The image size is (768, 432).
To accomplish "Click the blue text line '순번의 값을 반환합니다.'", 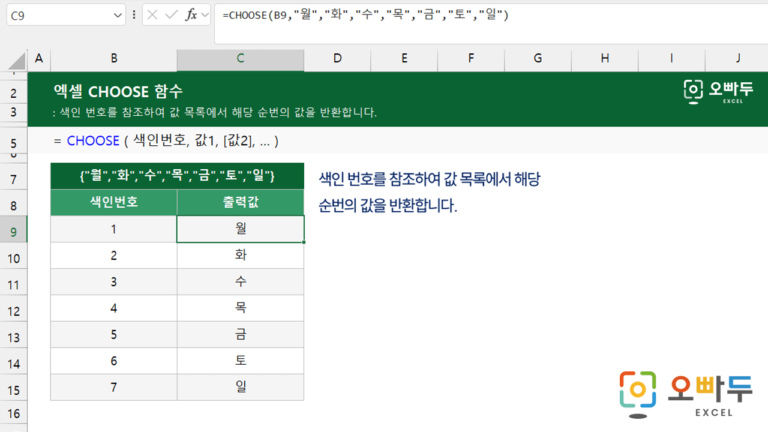I will 388,206.
